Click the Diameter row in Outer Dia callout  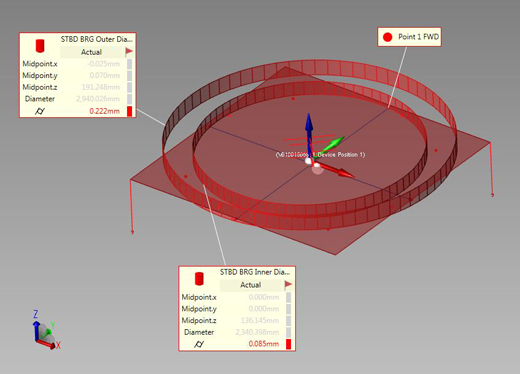77,99
